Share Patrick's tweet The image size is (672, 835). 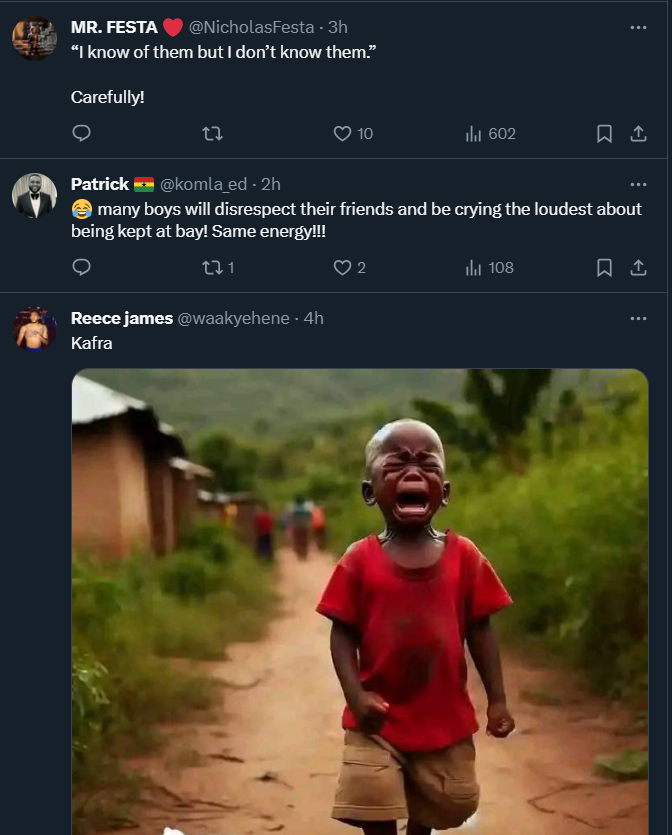click(637, 267)
